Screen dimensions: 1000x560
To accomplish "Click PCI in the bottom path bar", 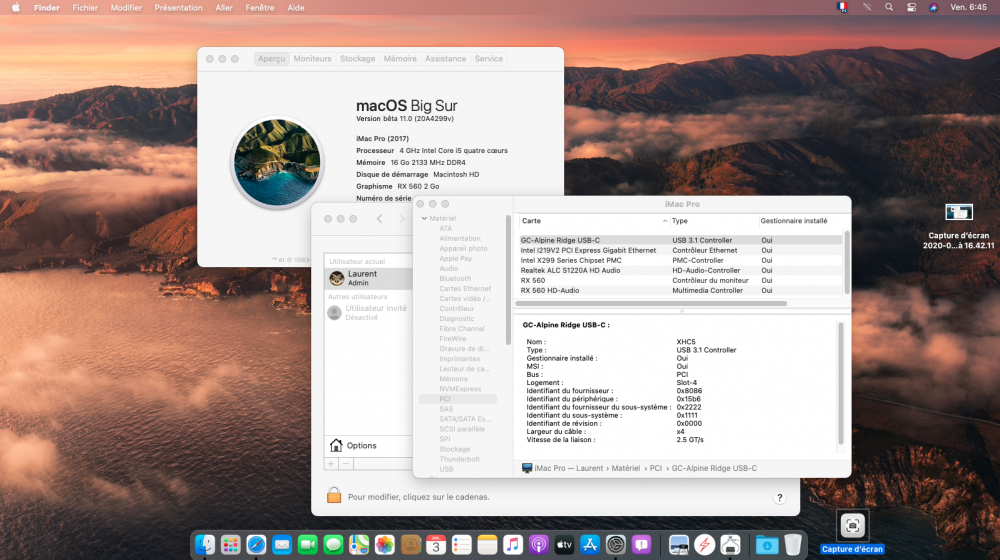I will (x=656, y=468).
